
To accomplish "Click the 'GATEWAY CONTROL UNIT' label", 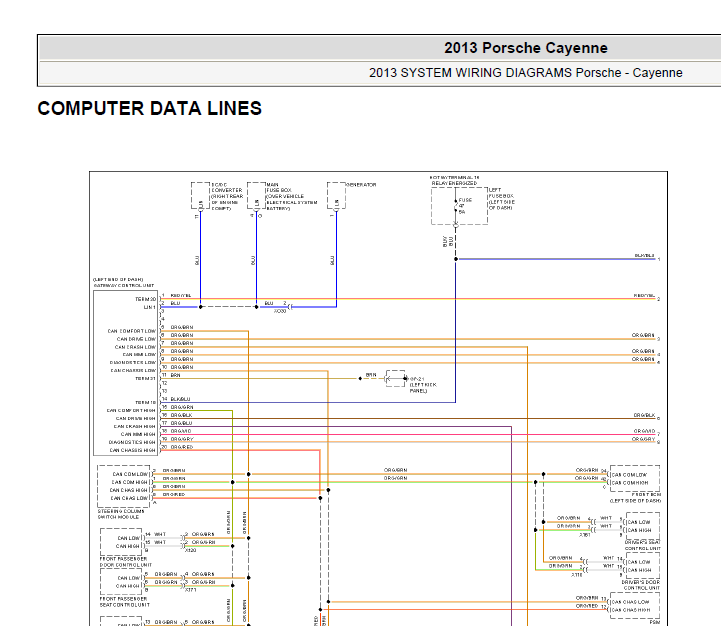I will 124,285.
